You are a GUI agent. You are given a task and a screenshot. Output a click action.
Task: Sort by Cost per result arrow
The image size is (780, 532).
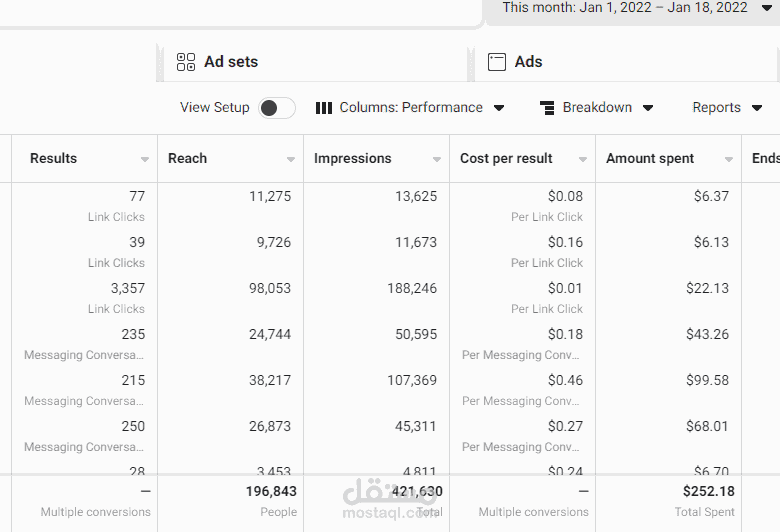click(583, 160)
